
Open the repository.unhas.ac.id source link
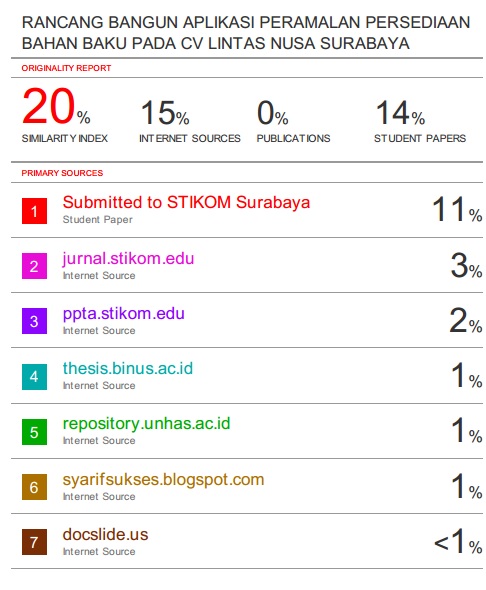pyautogui.click(x=146, y=424)
